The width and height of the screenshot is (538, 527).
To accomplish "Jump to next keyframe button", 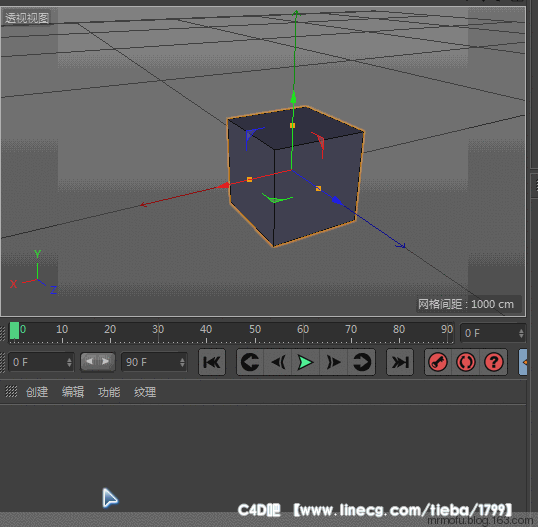I will tap(361, 362).
